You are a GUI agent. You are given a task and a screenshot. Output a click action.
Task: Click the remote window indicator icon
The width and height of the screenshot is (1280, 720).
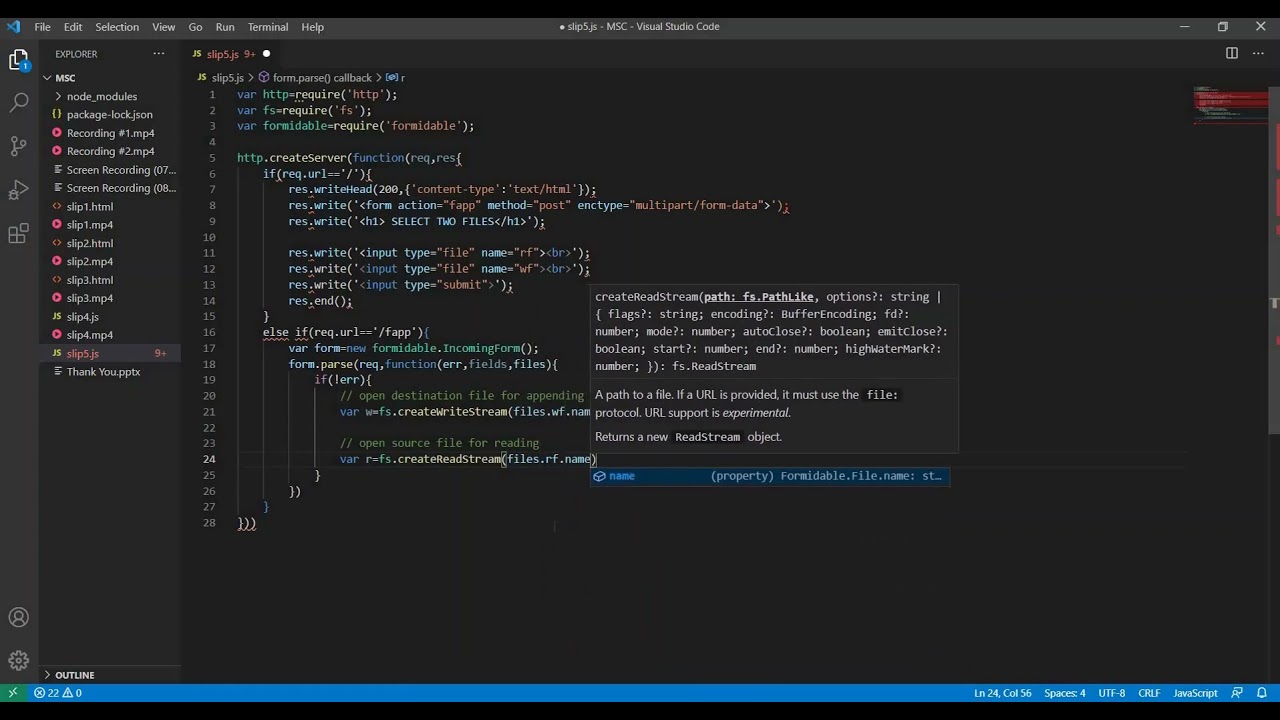tap(13, 693)
